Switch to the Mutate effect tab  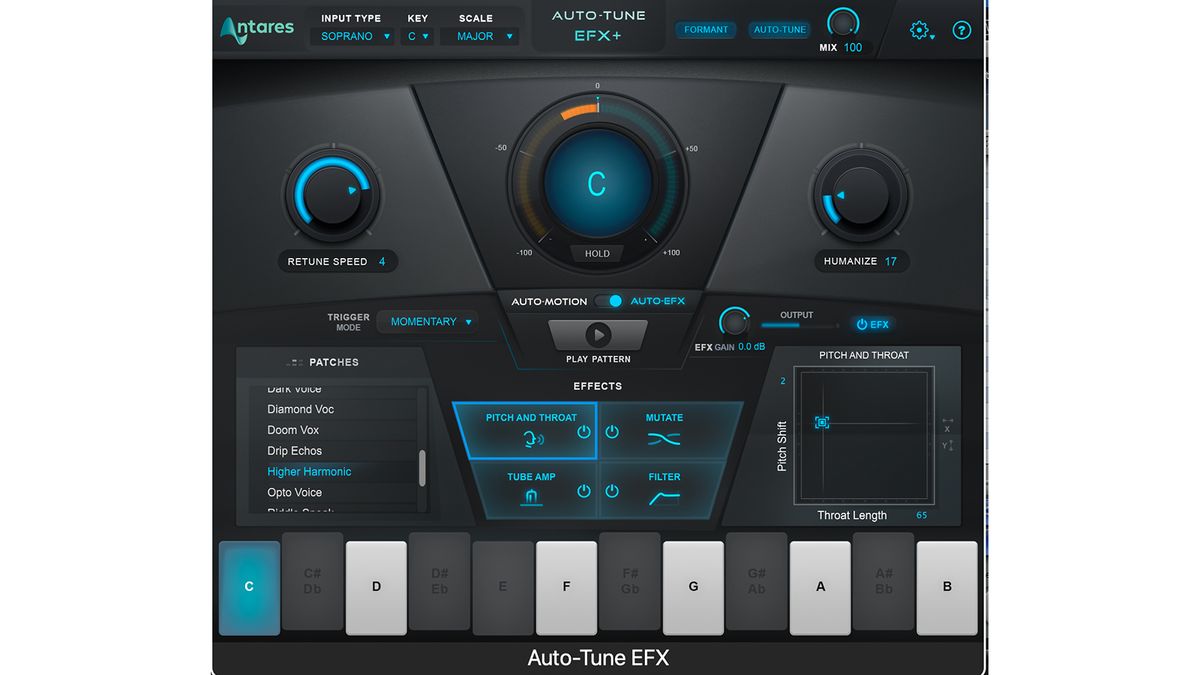click(663, 428)
